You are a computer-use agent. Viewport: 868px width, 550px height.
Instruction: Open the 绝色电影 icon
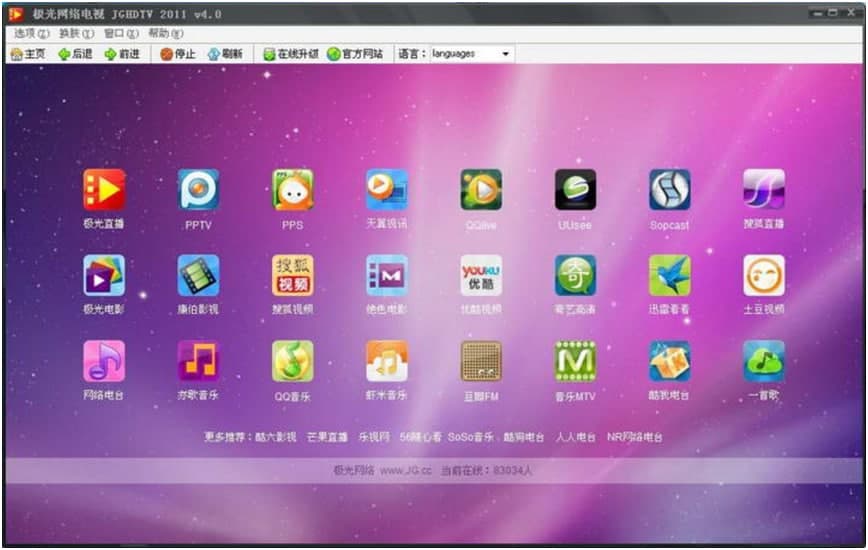coord(387,276)
